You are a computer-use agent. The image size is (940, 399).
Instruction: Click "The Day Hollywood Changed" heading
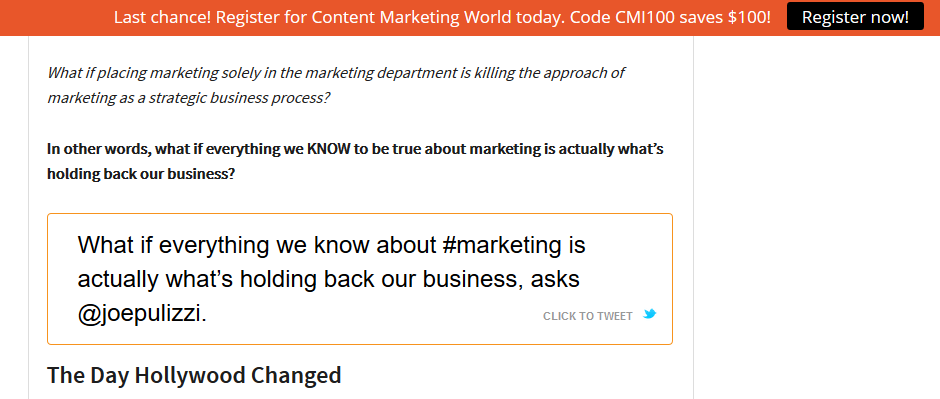pos(194,375)
